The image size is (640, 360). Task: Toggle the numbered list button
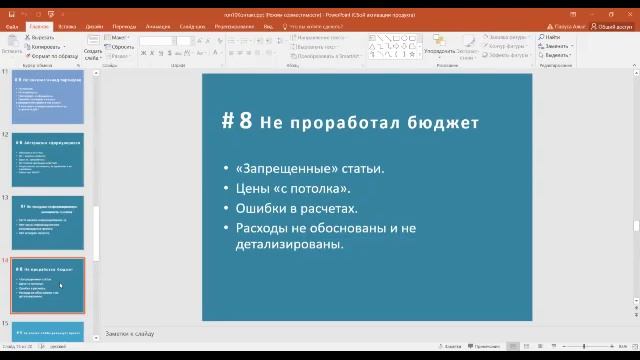(x=244, y=41)
